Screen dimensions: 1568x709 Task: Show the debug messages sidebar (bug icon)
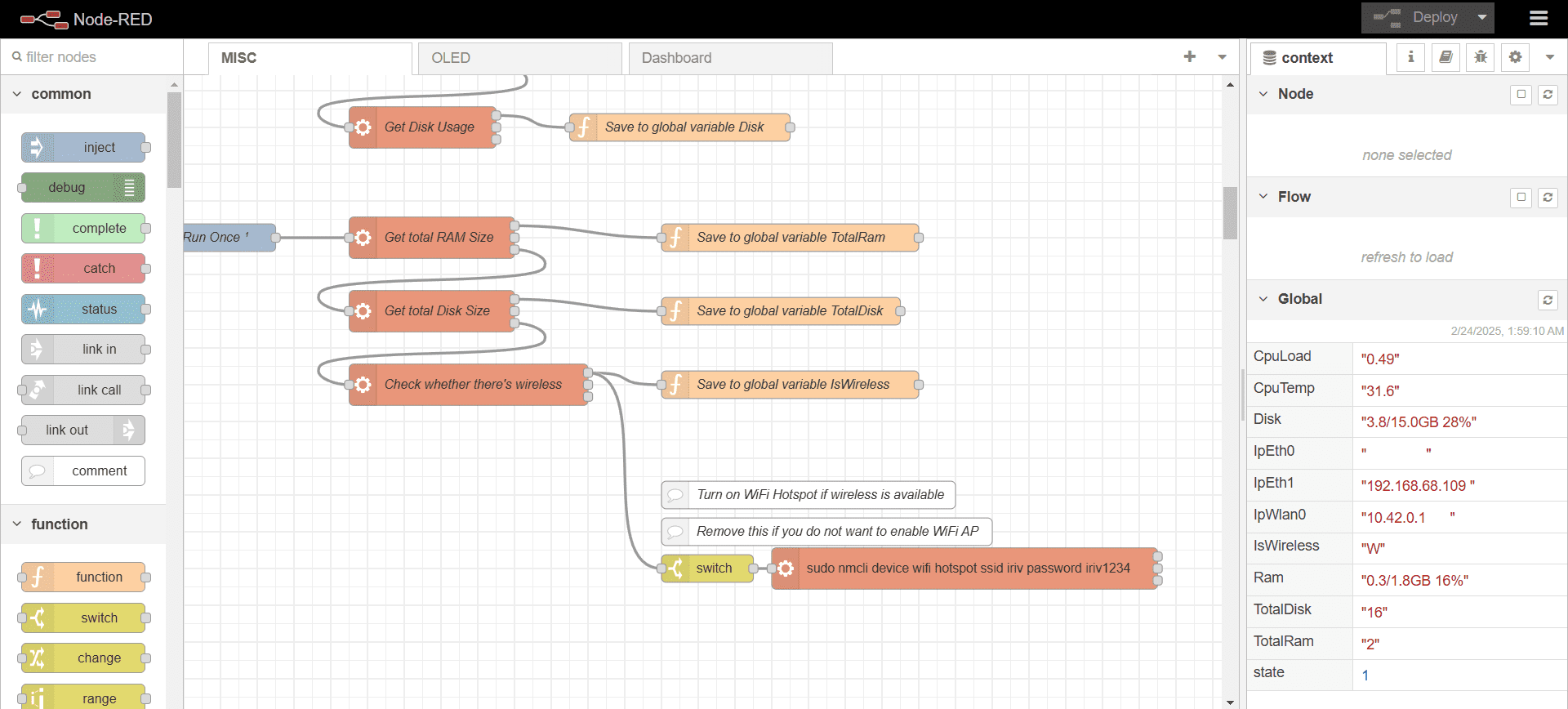pyautogui.click(x=1481, y=57)
